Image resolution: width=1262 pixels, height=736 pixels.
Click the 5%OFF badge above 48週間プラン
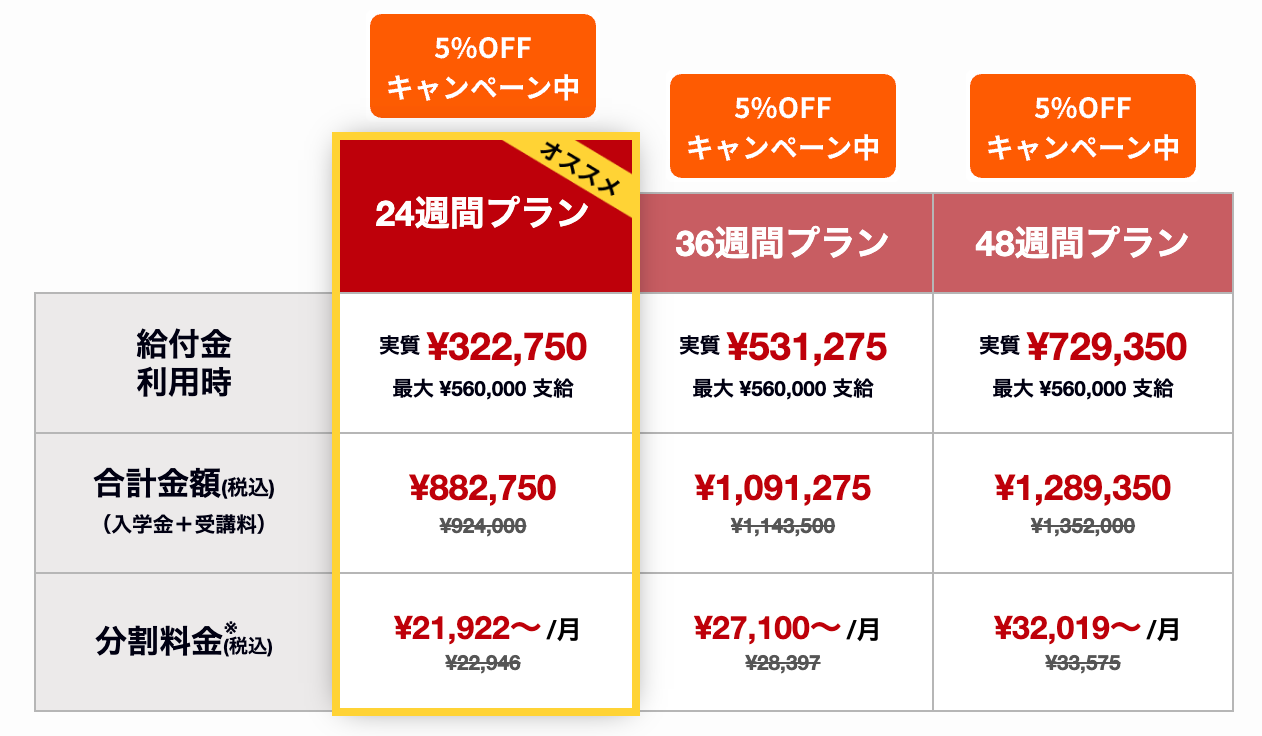click(x=1083, y=126)
